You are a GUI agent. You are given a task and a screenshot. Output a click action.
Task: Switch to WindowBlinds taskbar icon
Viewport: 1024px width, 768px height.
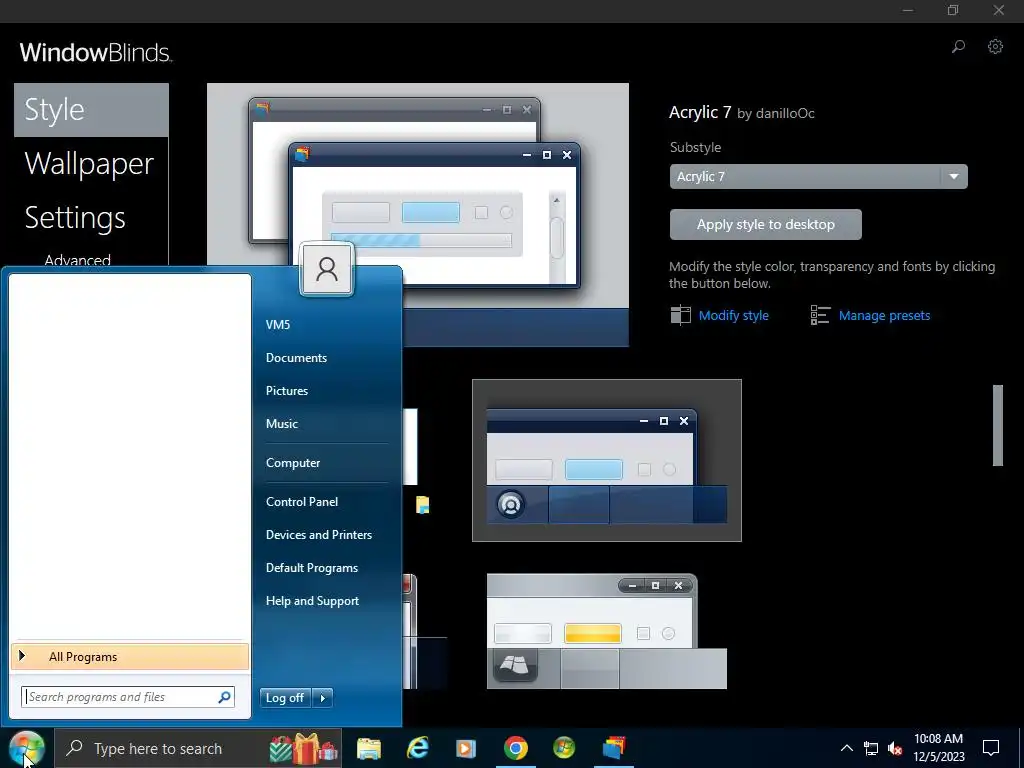coord(614,748)
